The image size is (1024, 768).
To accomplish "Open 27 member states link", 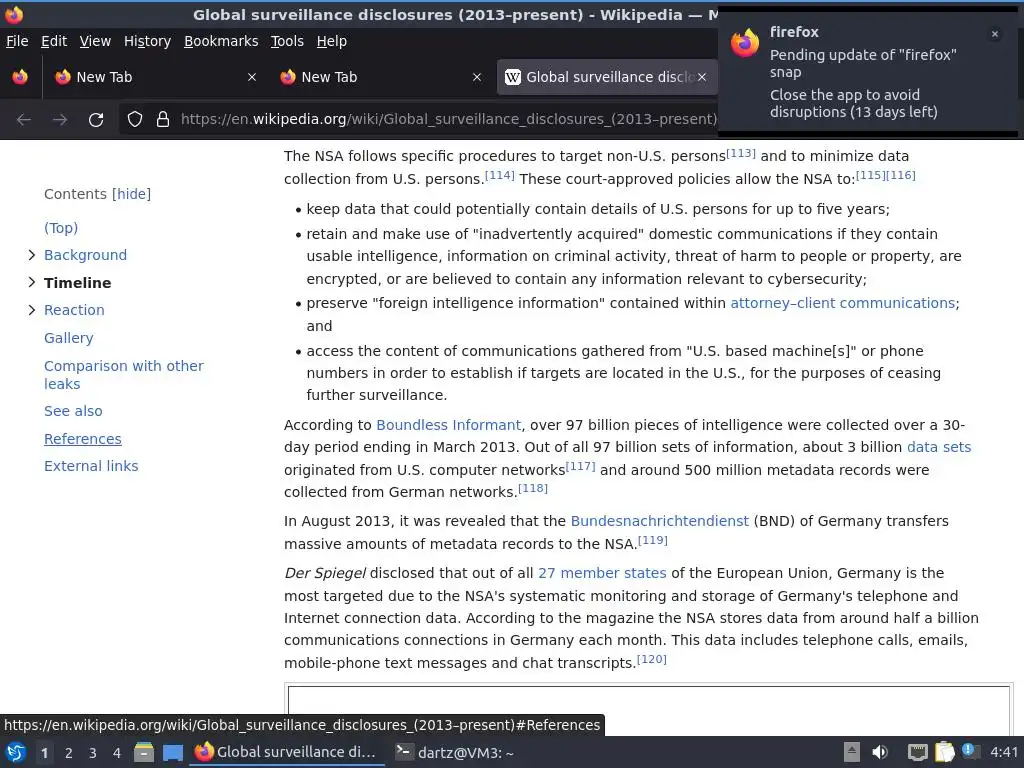I will [602, 573].
